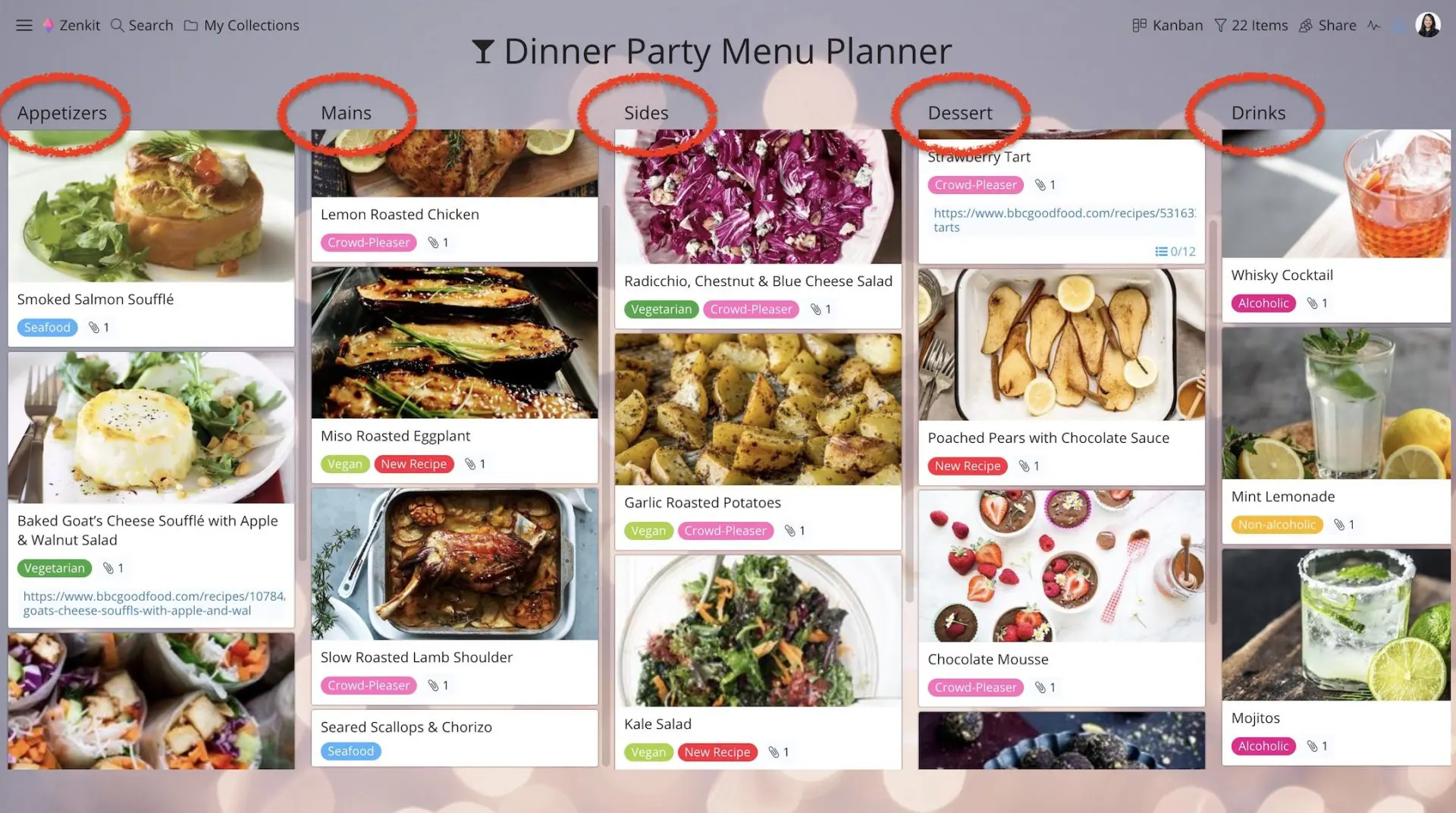Click the filter funnel icon beside the title
Screen dimensions: 1456x813
[483, 52]
